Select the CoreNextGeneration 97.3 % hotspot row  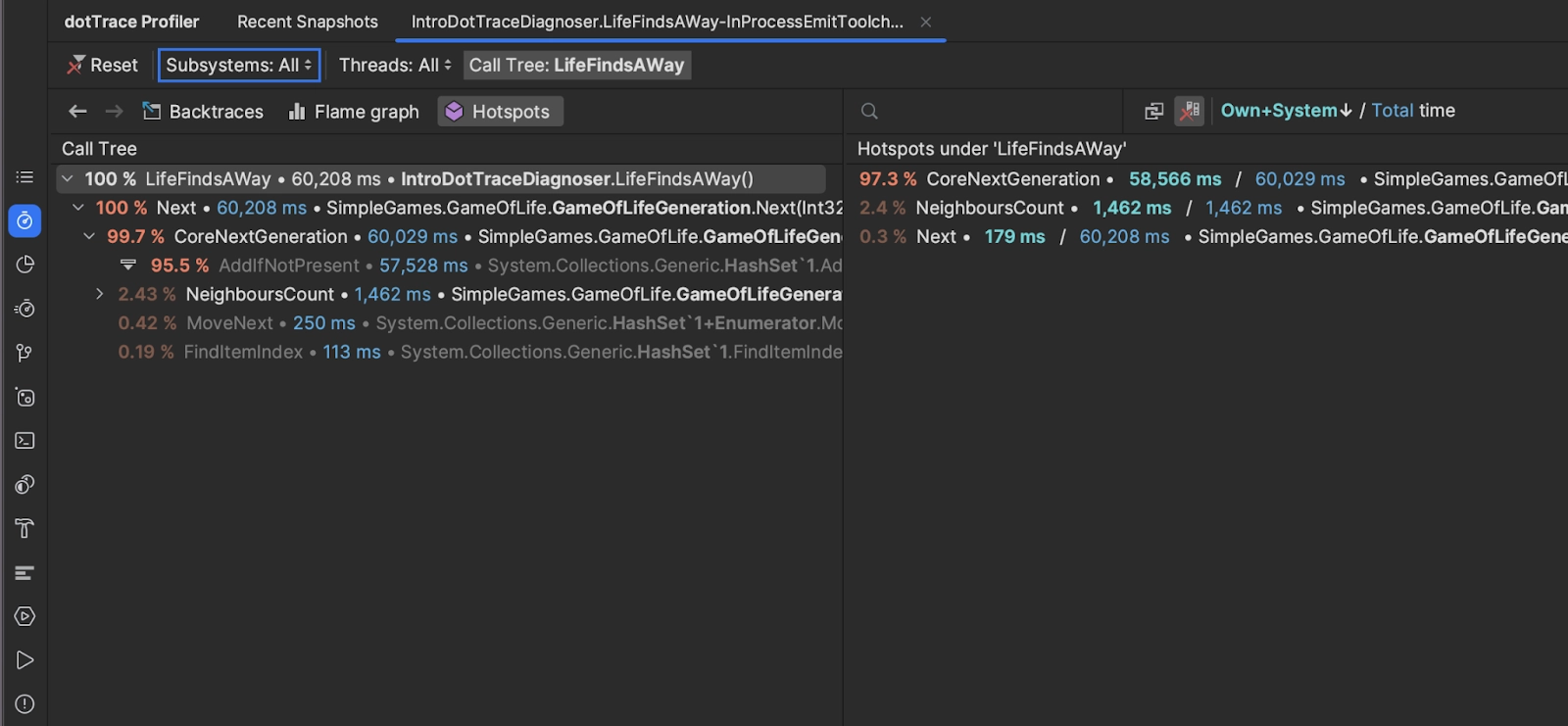tap(1210, 179)
